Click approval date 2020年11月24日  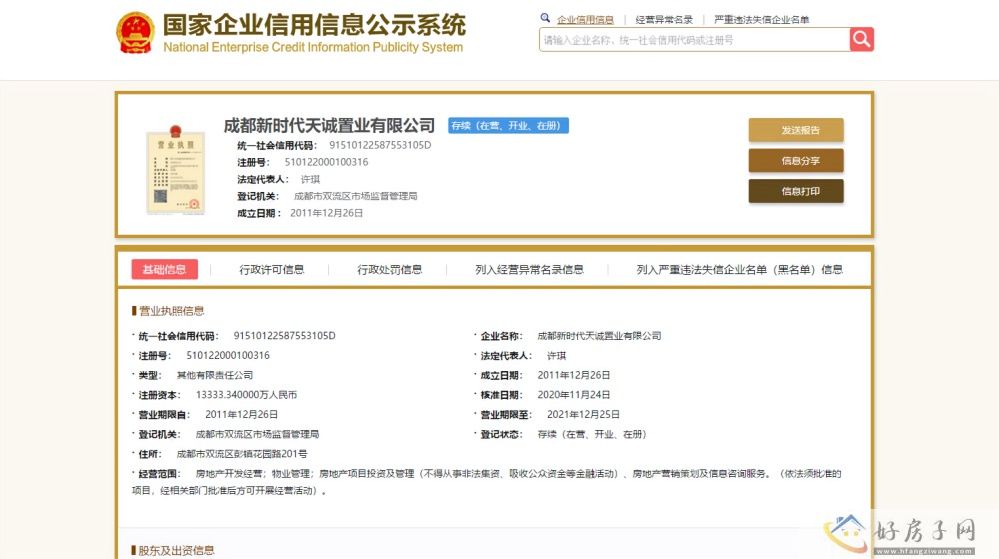tap(573, 395)
